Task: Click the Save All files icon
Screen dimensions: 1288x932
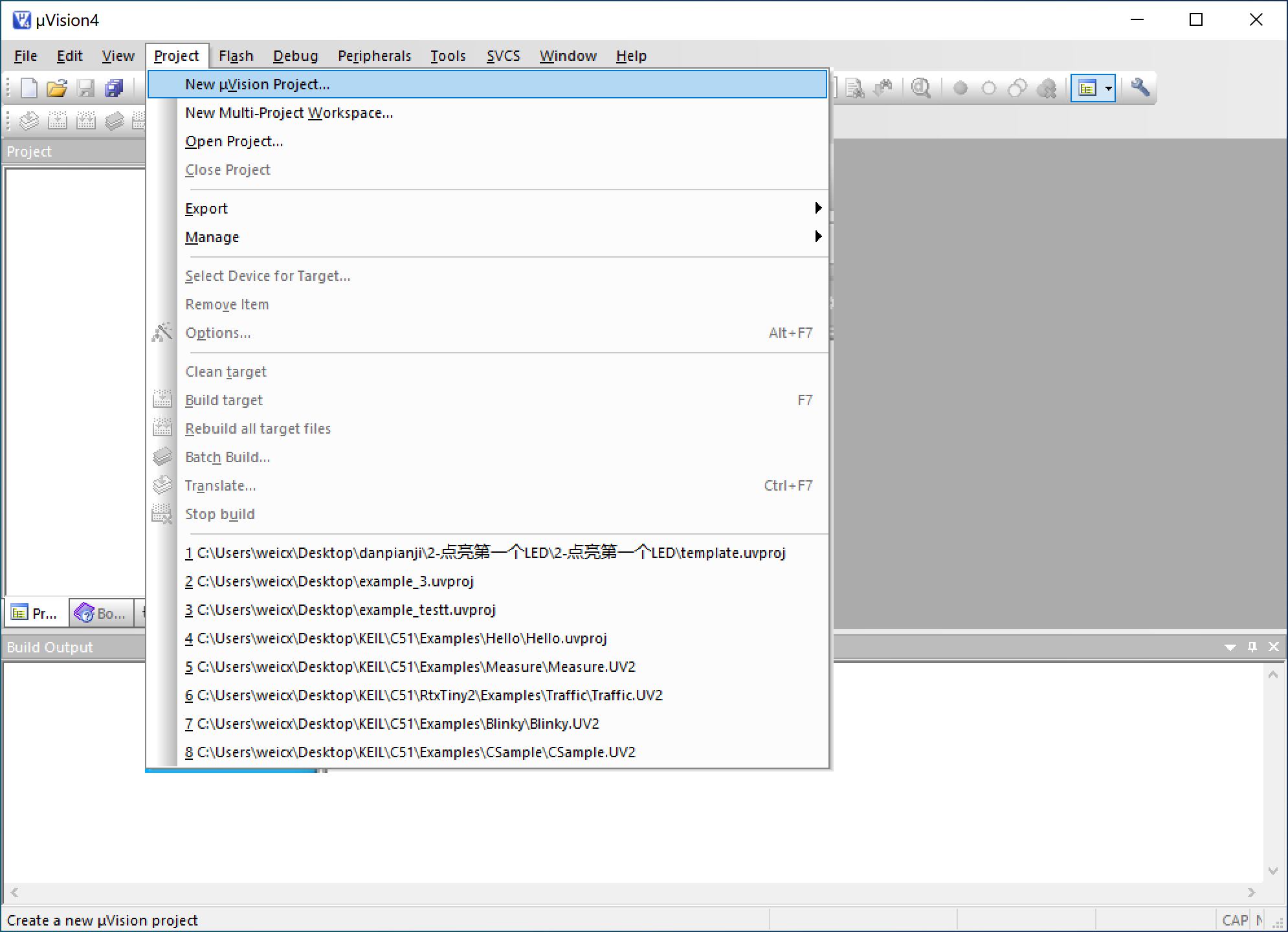Action: 115,88
